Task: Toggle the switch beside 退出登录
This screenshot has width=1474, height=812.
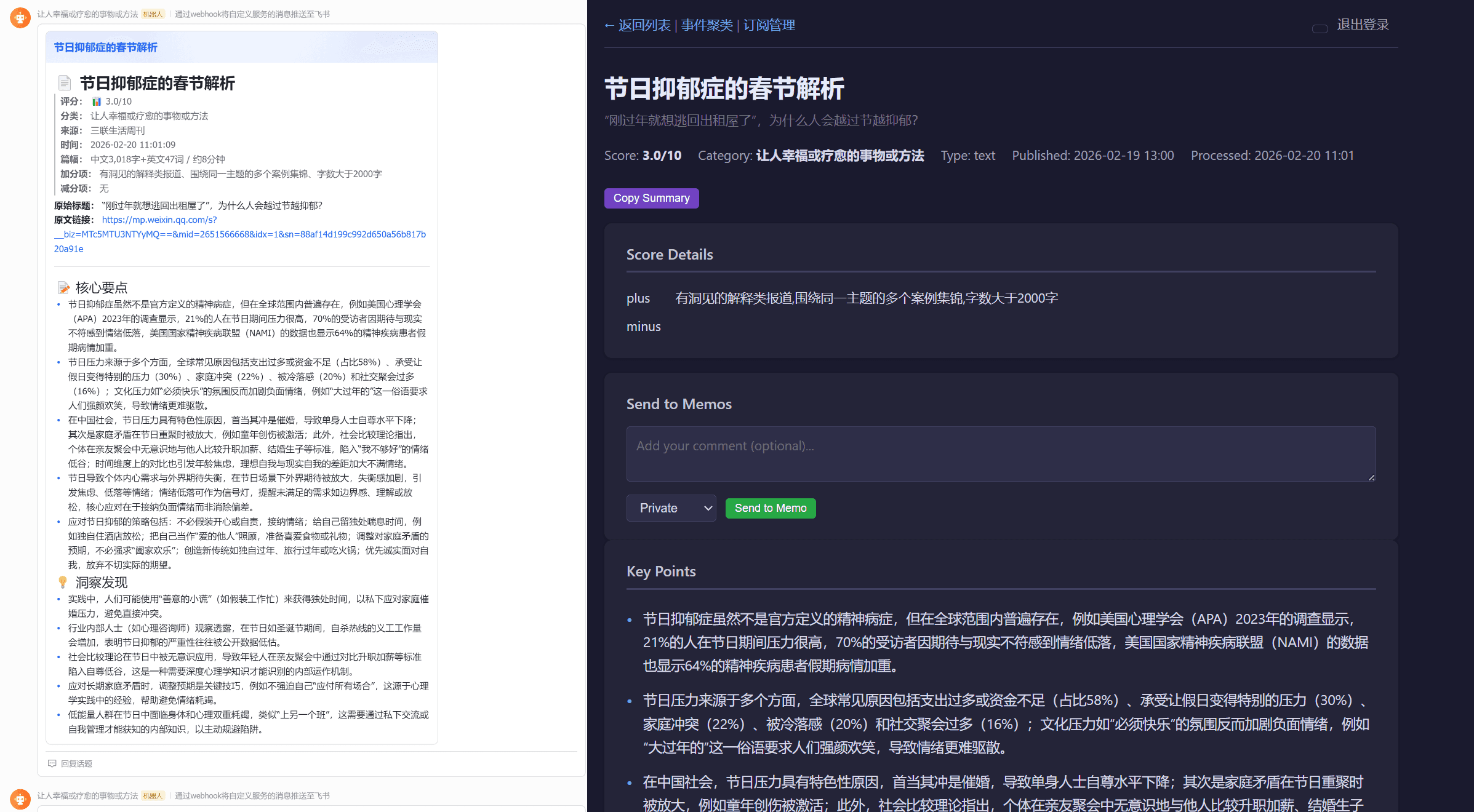Action: coord(1319,28)
